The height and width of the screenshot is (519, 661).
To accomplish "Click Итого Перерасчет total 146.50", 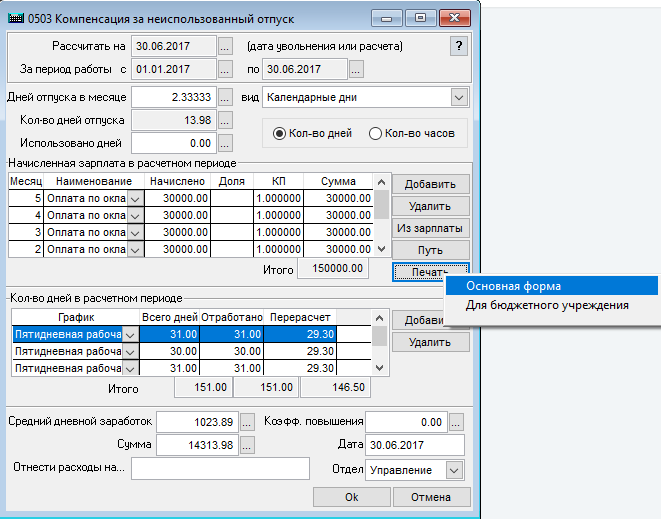I will click(336, 387).
